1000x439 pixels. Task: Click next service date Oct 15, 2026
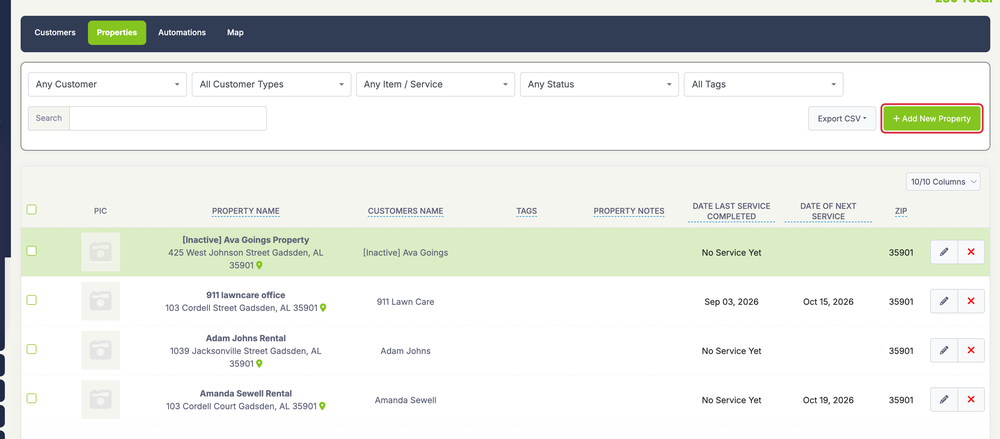pos(828,302)
